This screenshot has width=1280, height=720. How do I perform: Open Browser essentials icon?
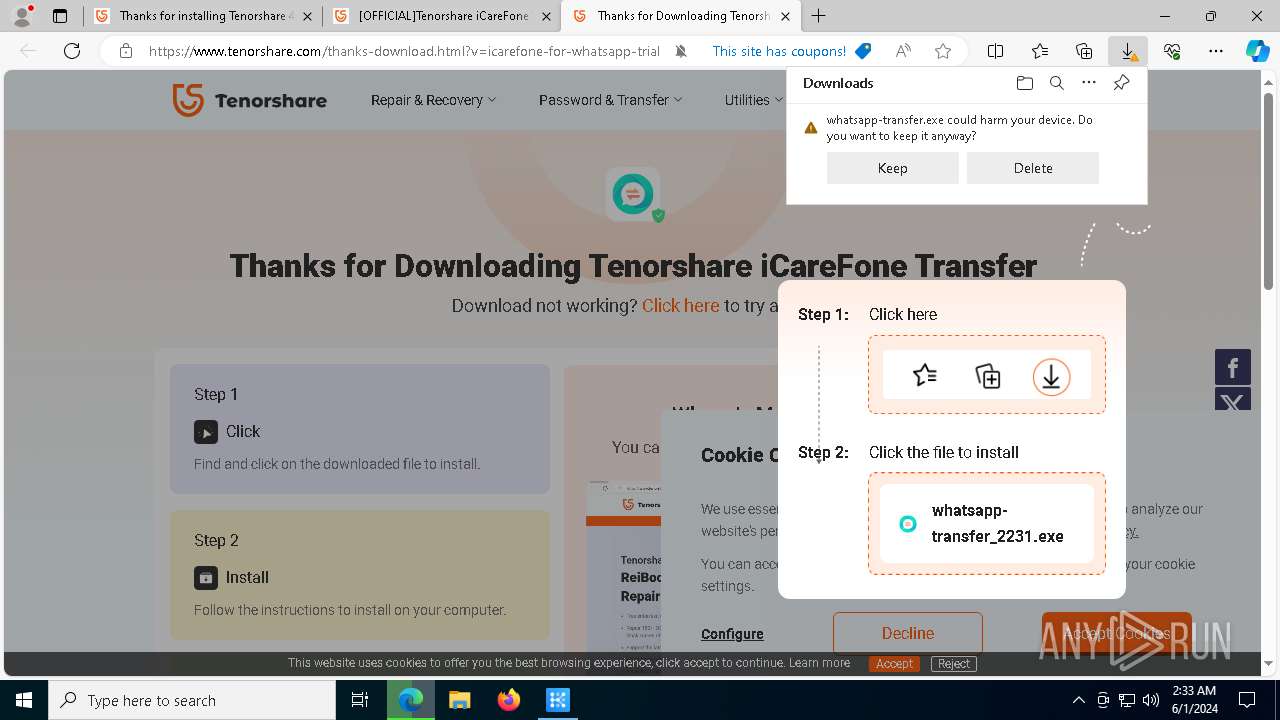tap(1172, 51)
